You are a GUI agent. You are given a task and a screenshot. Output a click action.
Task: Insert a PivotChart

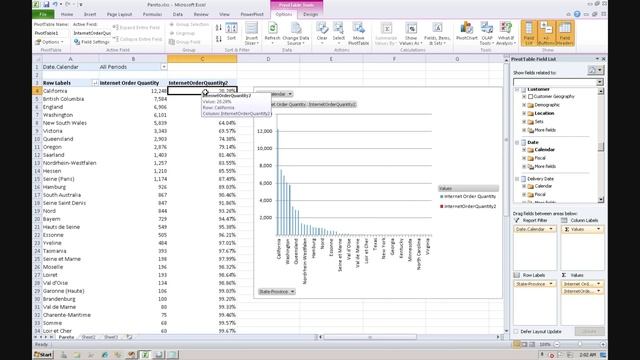coord(467,32)
